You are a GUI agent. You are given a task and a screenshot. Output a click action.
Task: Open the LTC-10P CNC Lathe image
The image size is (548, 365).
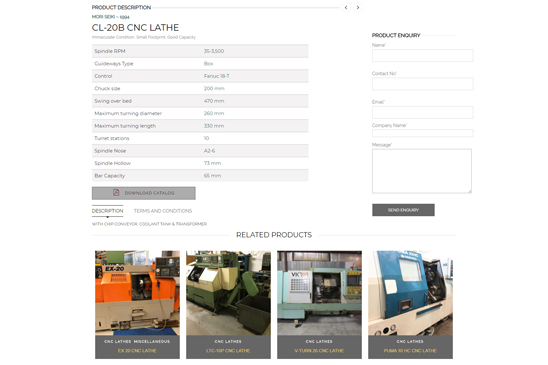pyautogui.click(x=228, y=293)
